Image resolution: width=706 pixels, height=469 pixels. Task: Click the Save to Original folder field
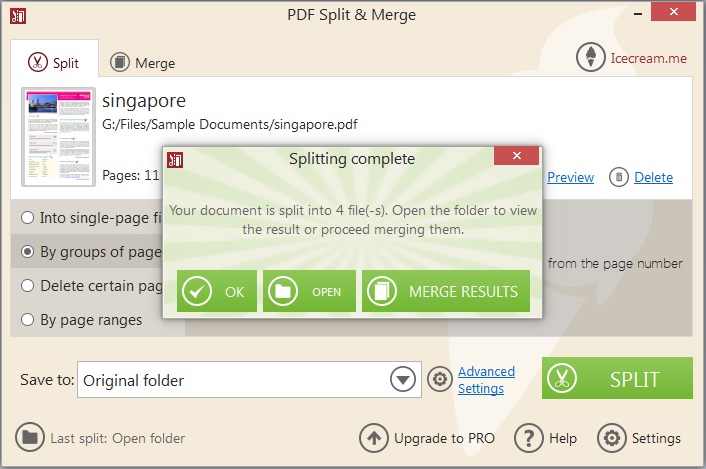249,379
